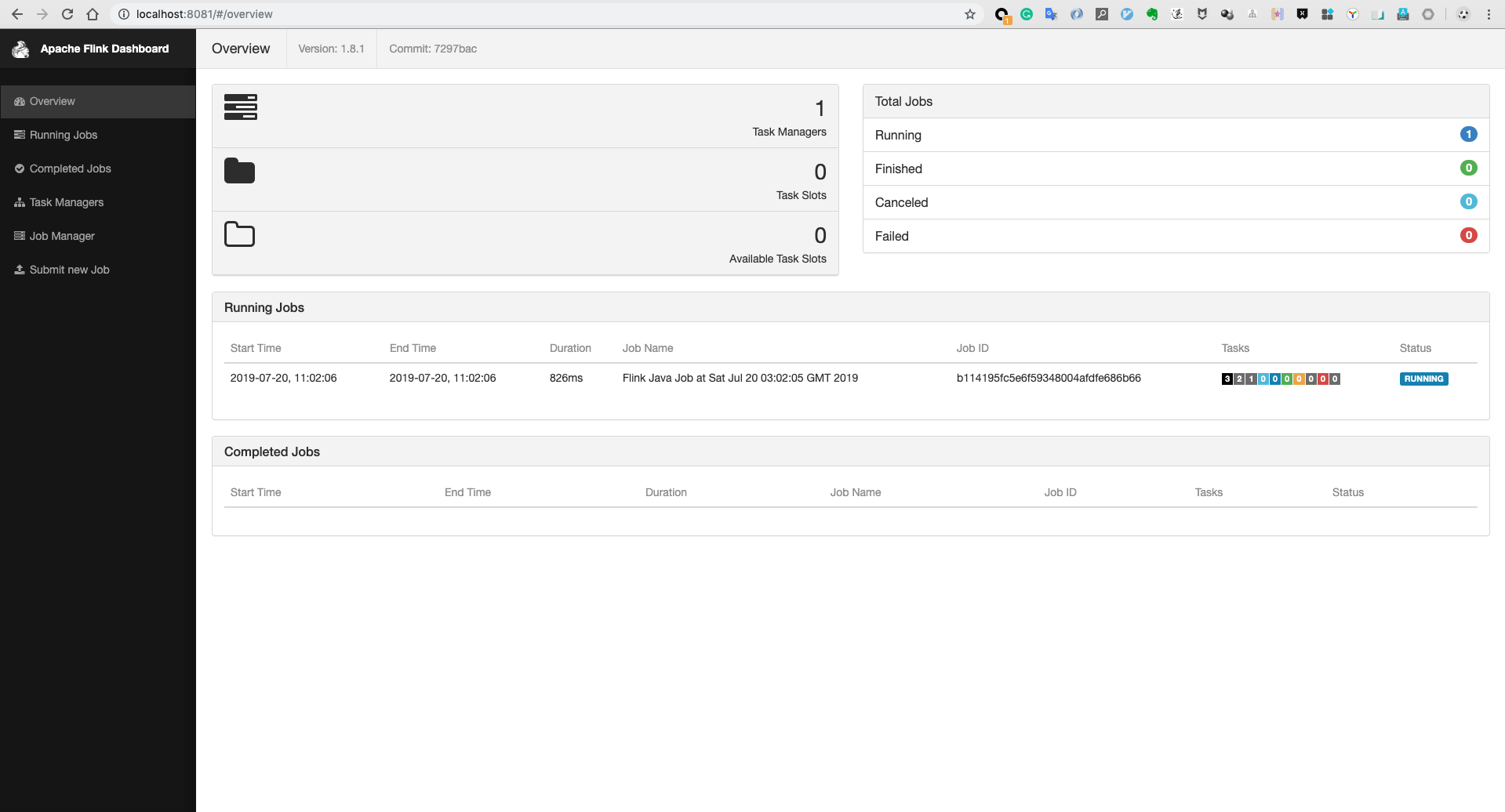Go back with the browser back arrow
Image resolution: width=1505 pixels, height=812 pixels.
(x=17, y=14)
